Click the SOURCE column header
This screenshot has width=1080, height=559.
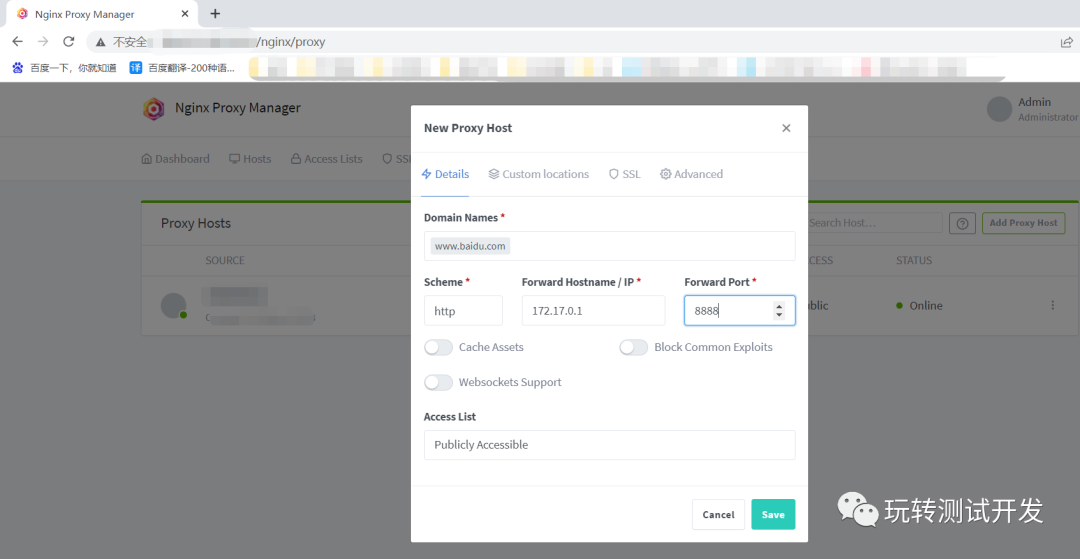pyautogui.click(x=225, y=260)
